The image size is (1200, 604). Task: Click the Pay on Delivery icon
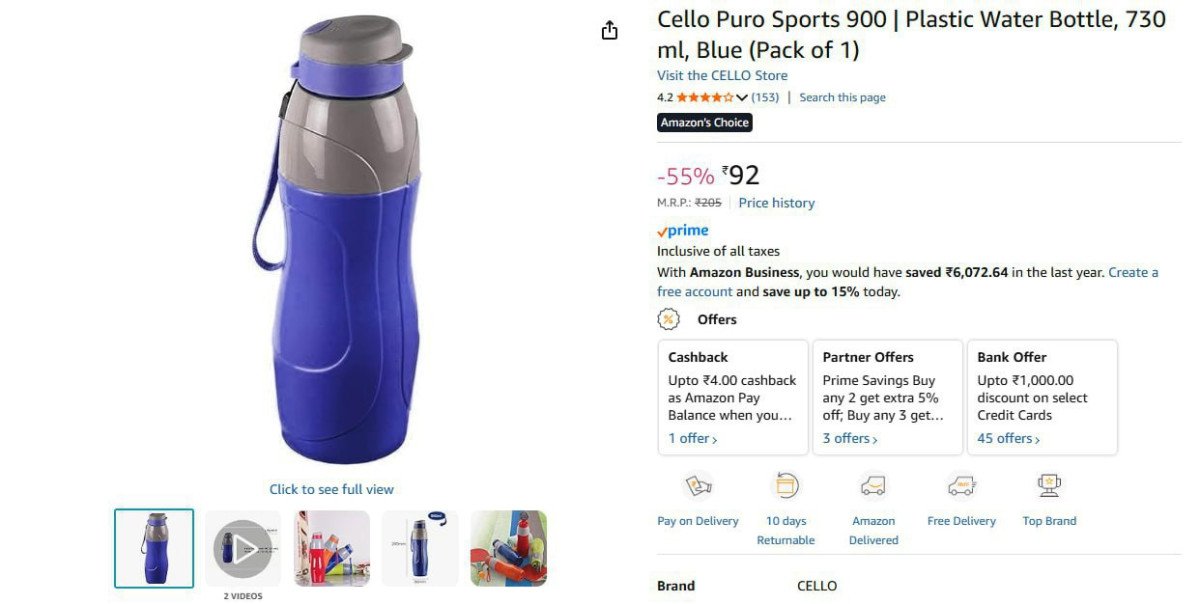coord(697,486)
